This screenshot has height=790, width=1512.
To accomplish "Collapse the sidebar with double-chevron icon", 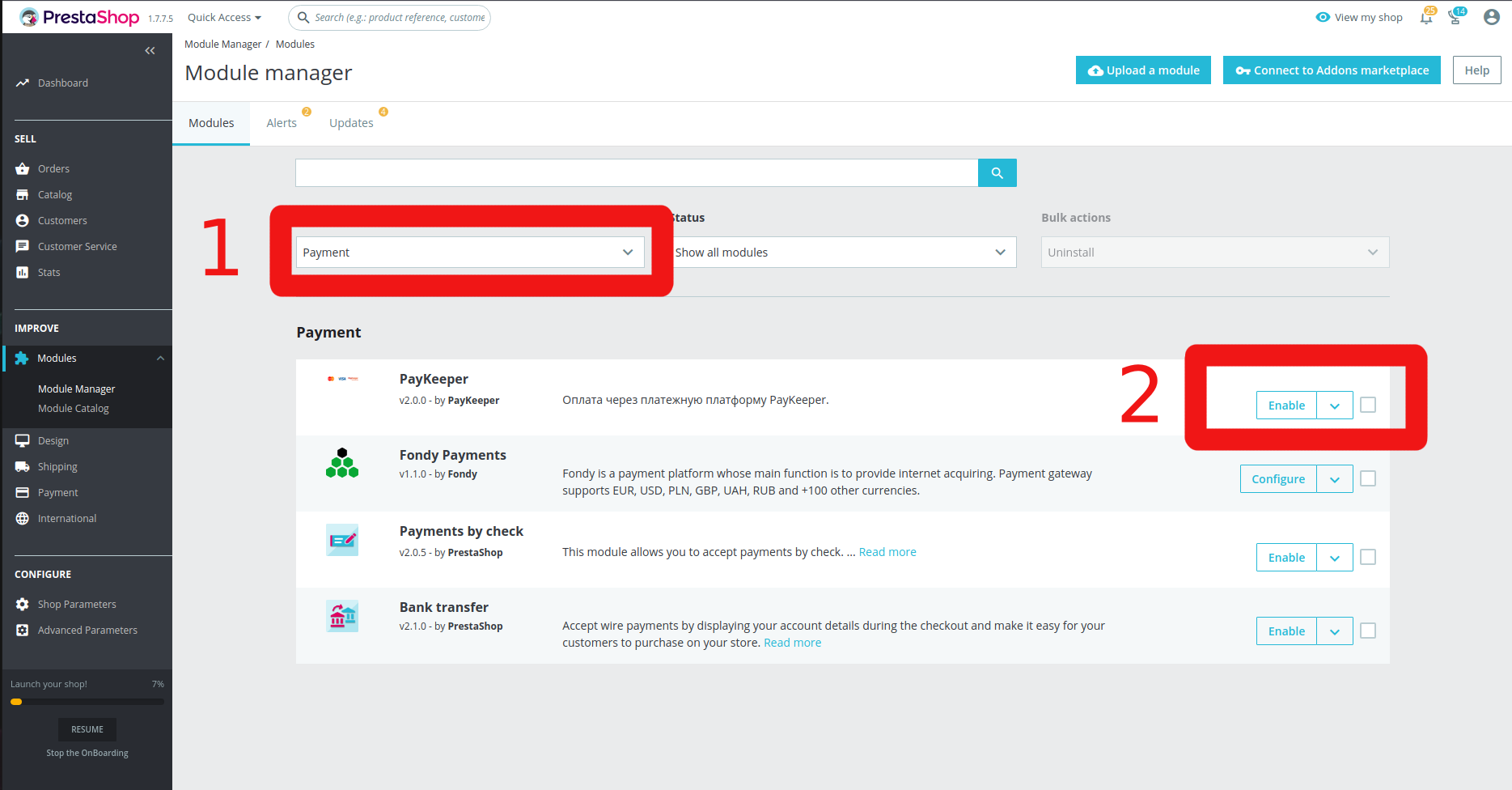I will [150, 51].
